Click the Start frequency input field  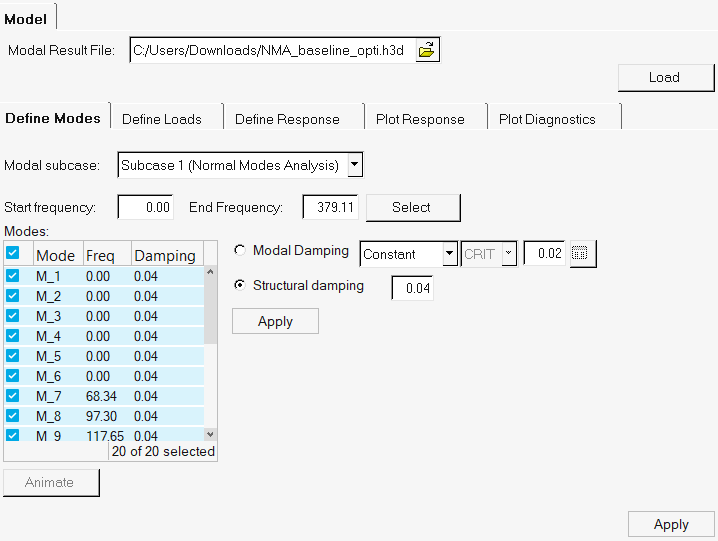click(x=146, y=207)
